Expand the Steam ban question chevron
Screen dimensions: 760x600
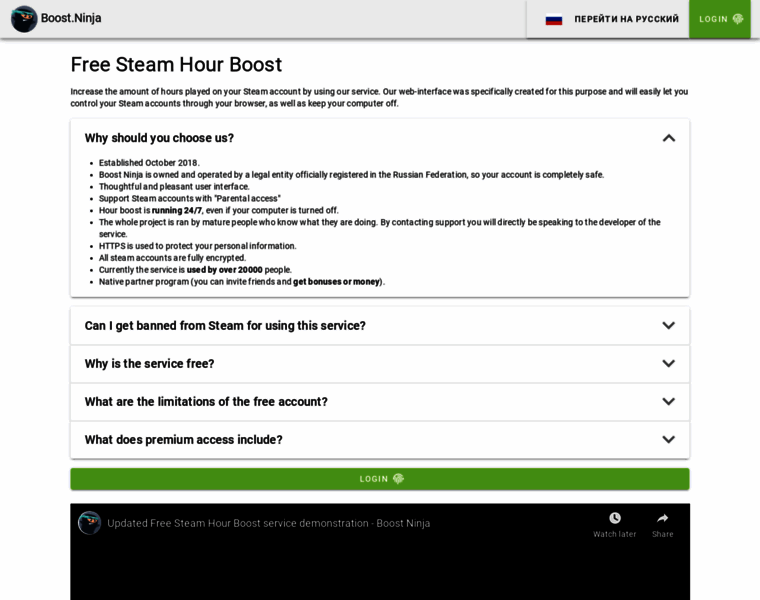tap(668, 326)
